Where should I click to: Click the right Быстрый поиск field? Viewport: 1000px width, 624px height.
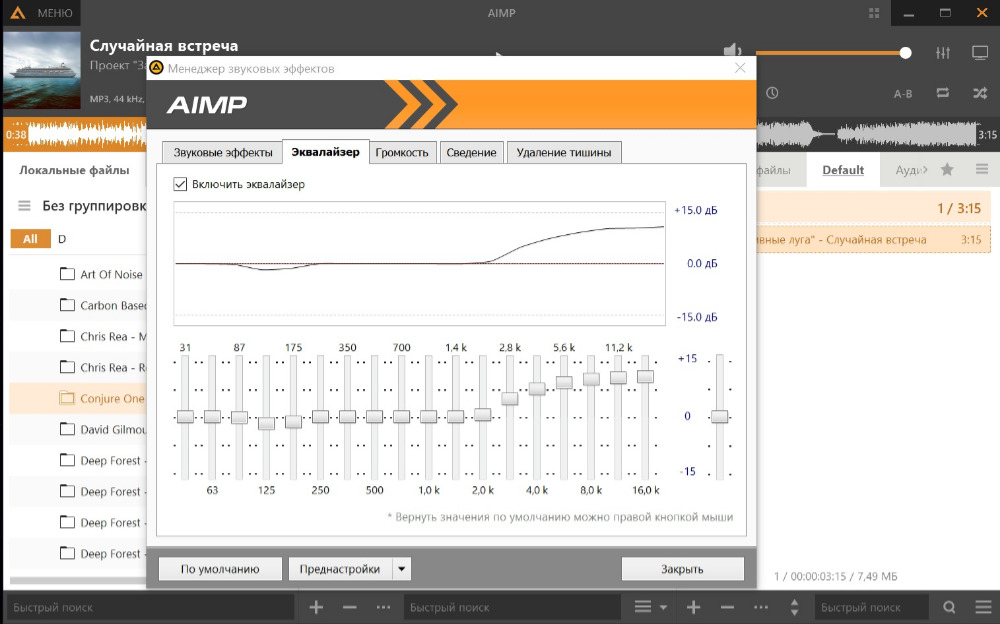point(872,607)
